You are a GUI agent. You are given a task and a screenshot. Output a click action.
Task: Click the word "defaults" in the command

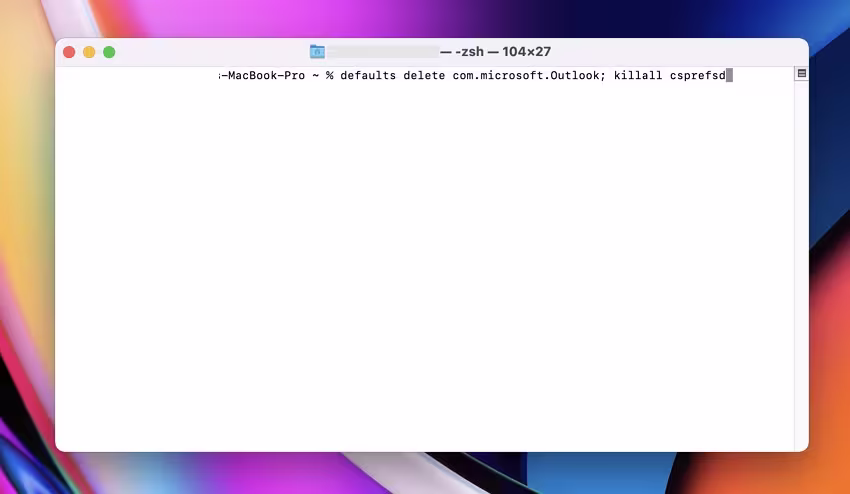(x=368, y=75)
